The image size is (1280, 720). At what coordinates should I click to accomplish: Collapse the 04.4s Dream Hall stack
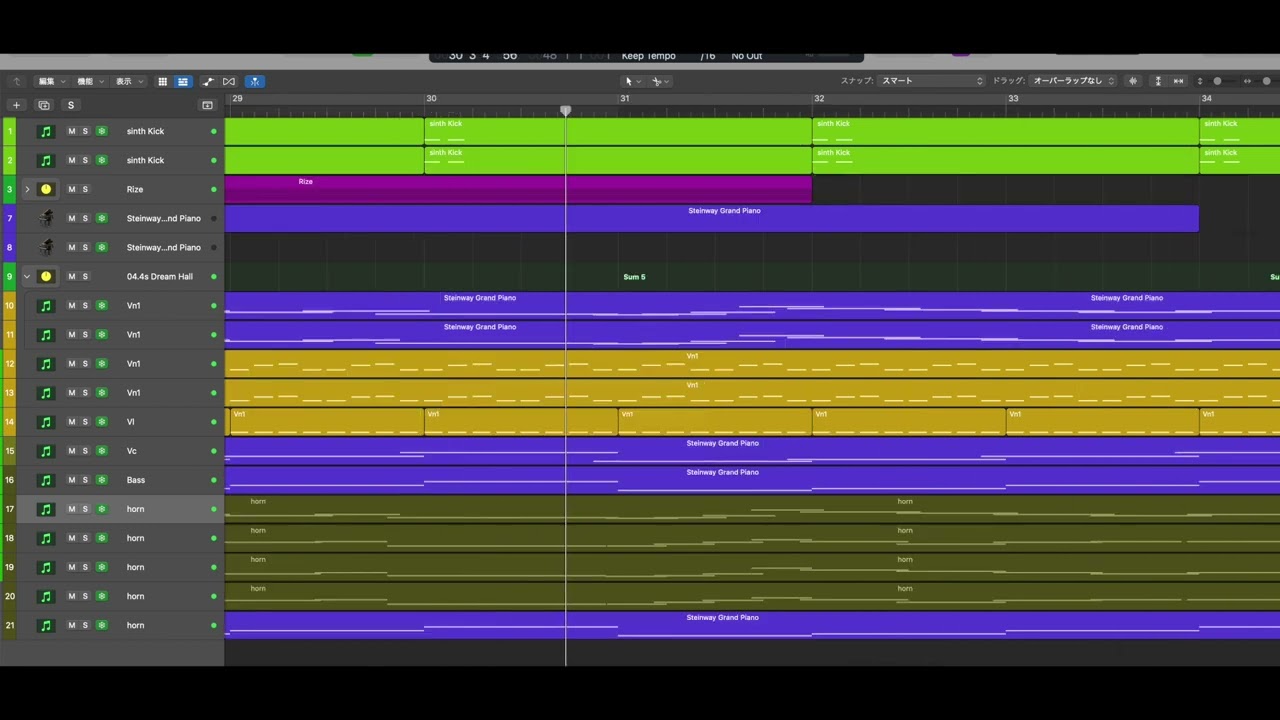pos(27,276)
